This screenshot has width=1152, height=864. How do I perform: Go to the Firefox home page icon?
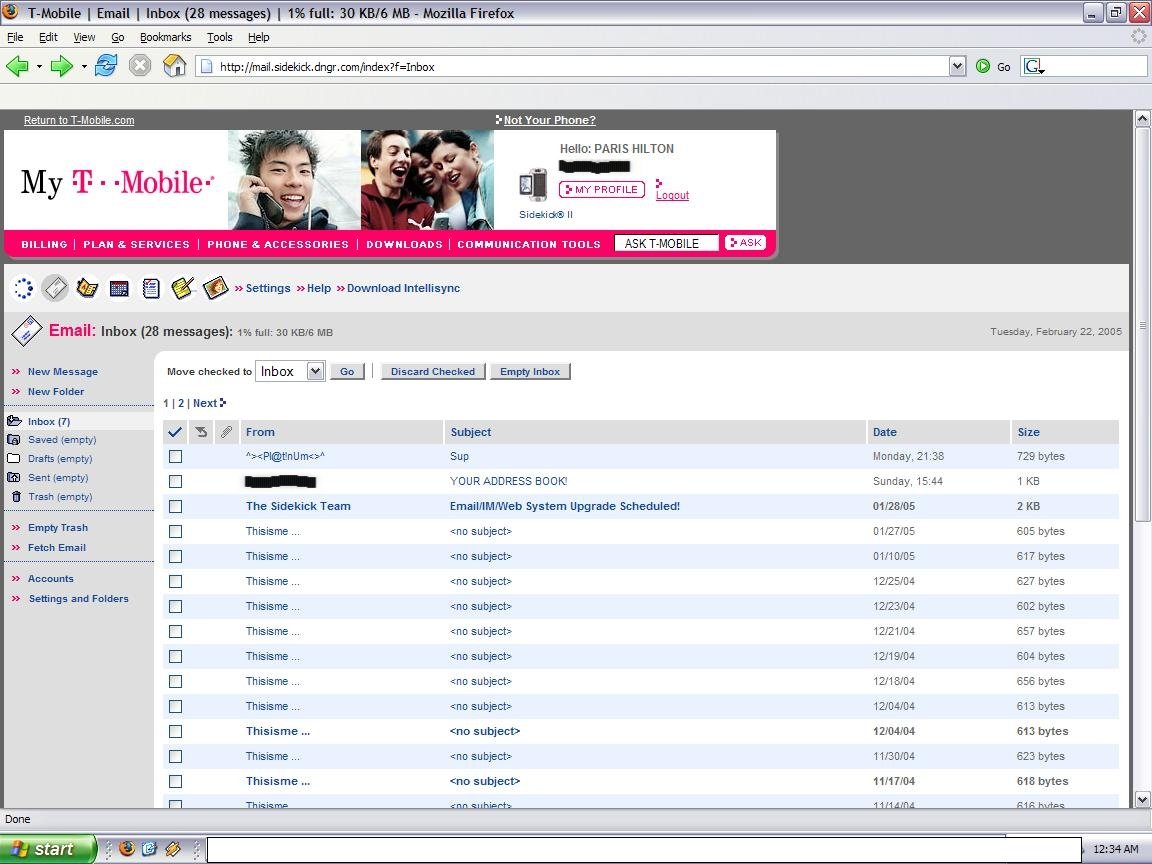(x=174, y=65)
